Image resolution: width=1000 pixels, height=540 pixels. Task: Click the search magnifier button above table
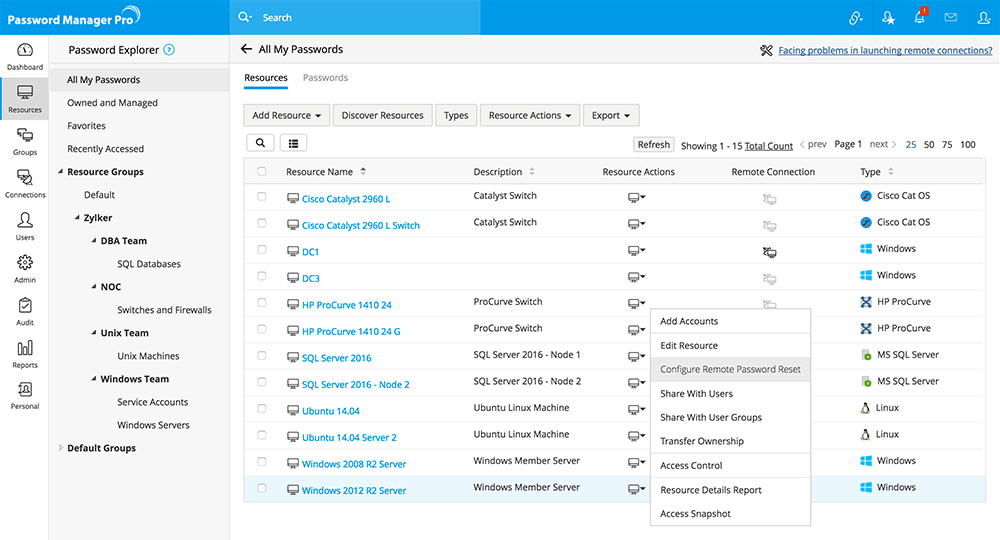[x=260, y=144]
